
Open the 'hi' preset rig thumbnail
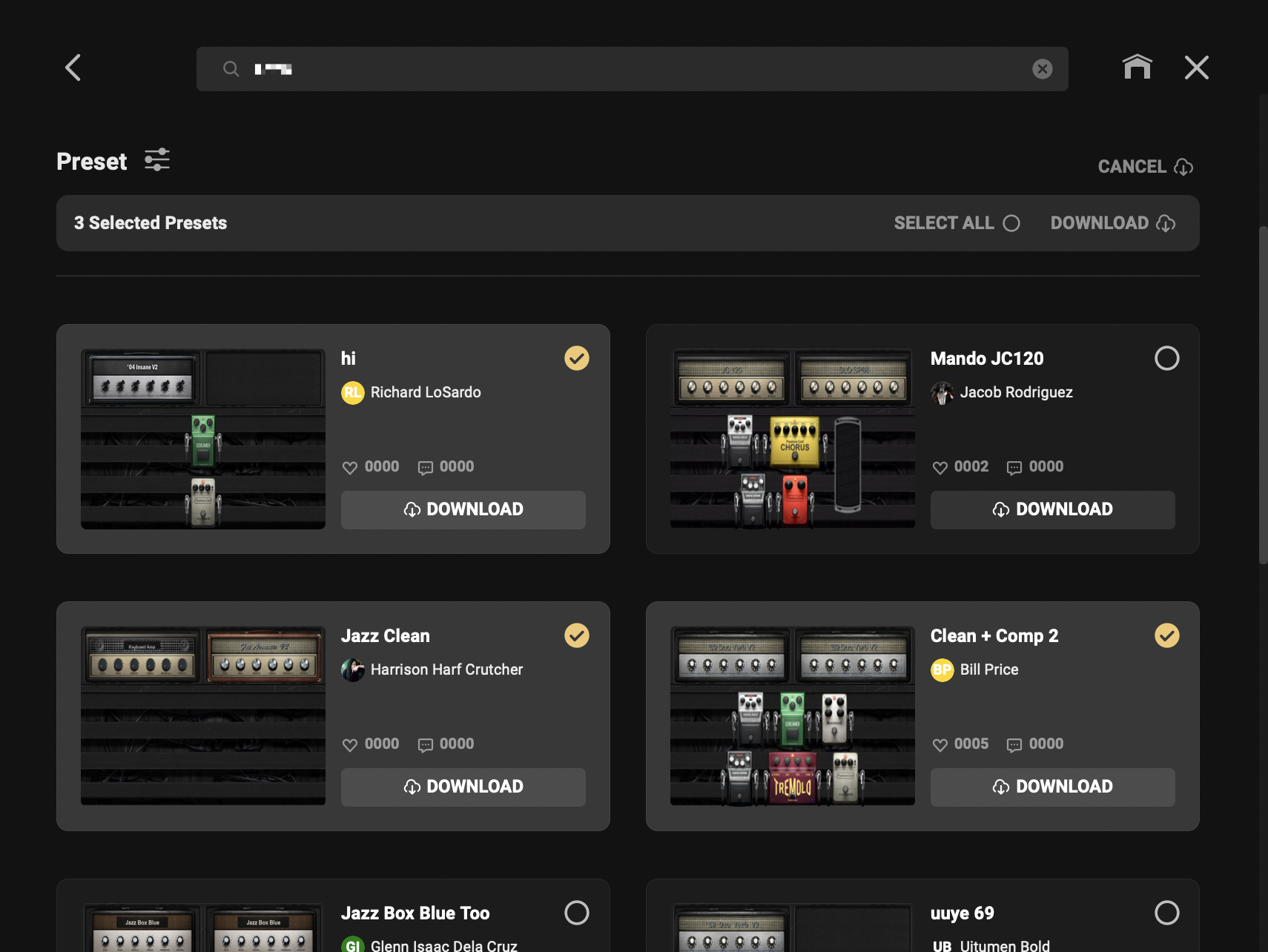coord(203,439)
